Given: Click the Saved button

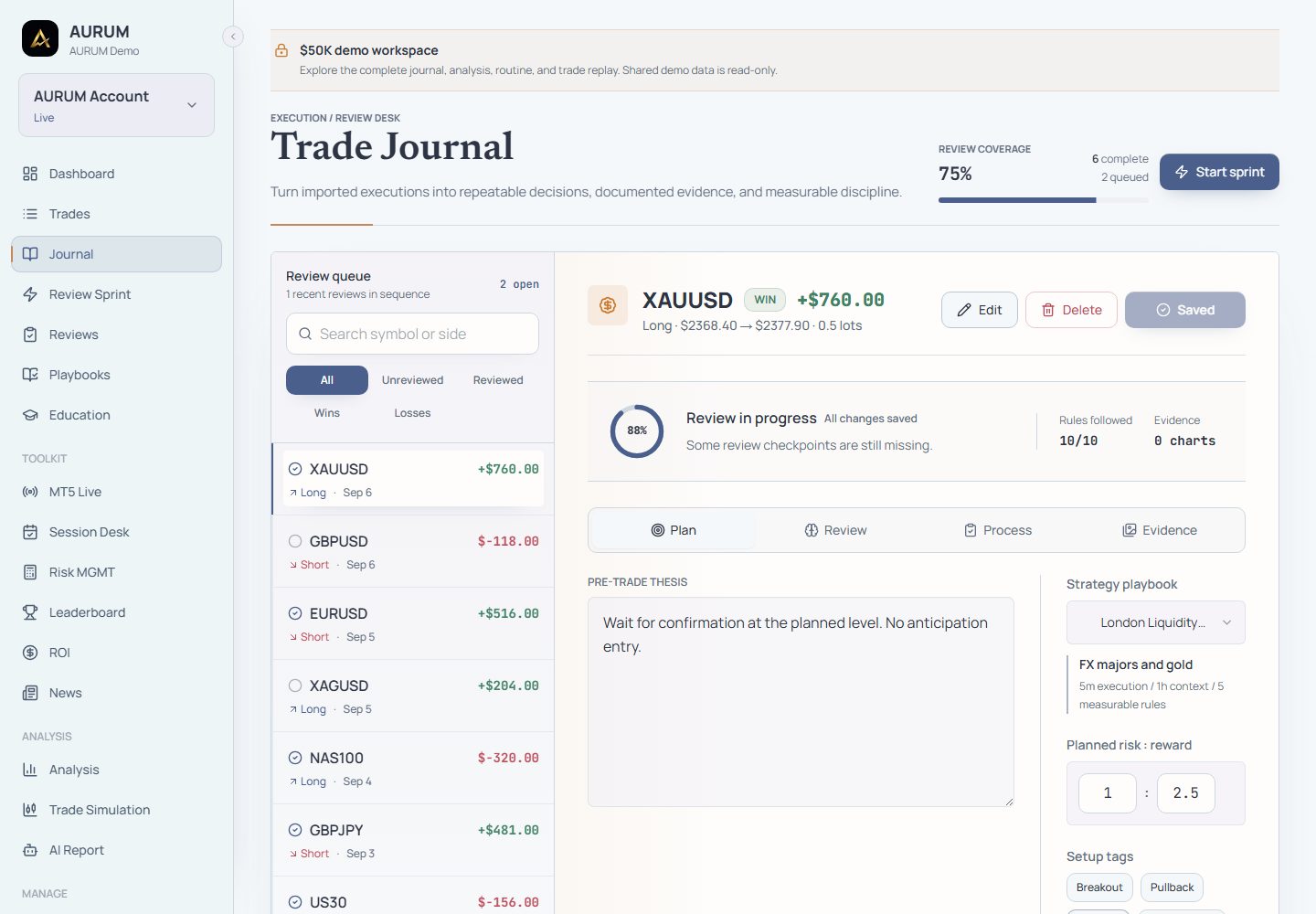Looking at the screenshot, I should pos(1184,310).
